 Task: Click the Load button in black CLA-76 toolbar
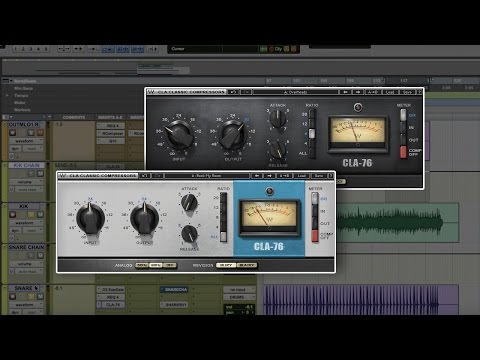tap(390, 92)
